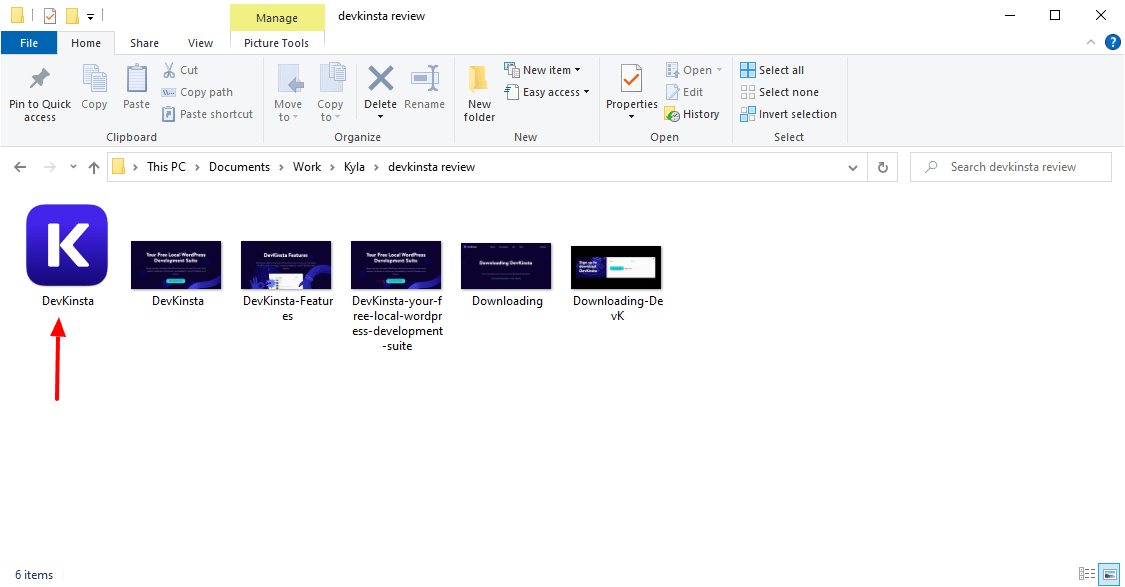
Task: Open the Easy access dropdown
Action: [547, 92]
